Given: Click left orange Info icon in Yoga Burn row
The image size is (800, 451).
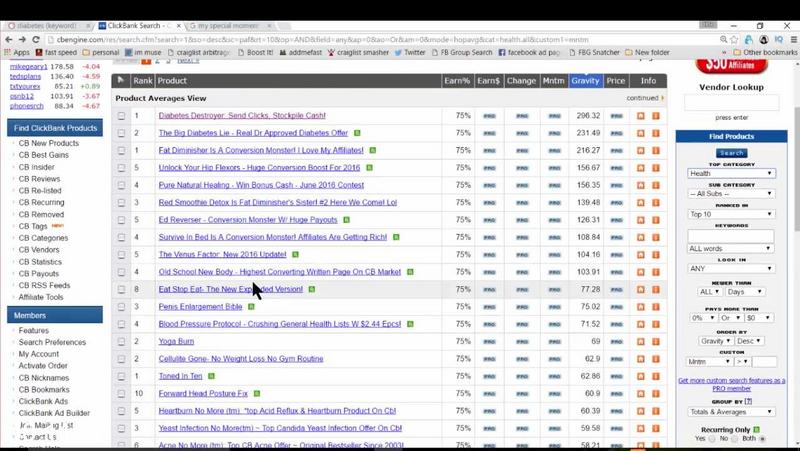Looking at the screenshot, I should click(641, 341).
